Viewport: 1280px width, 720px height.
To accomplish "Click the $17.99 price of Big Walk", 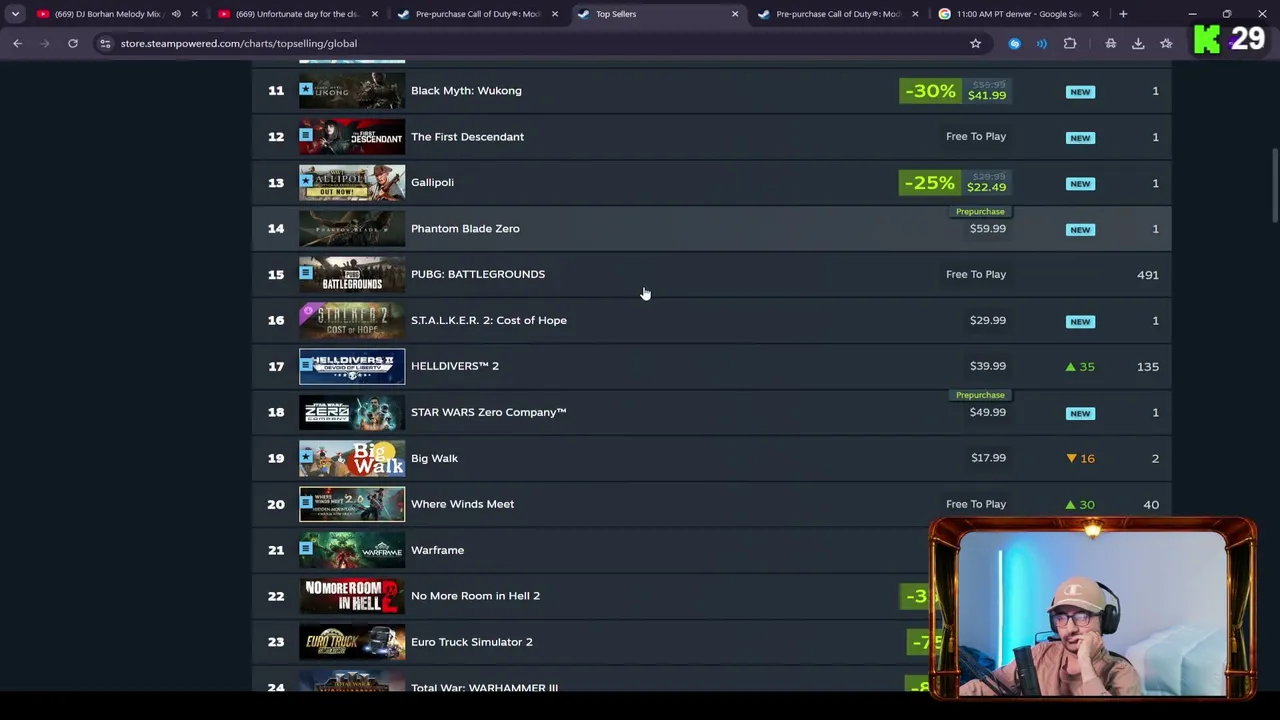I will point(988,458).
